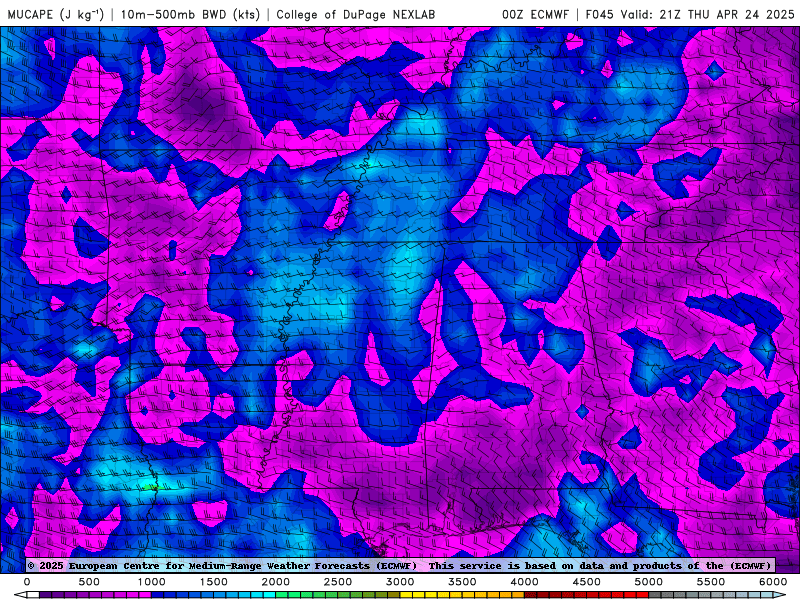Click the "2000" color scale label

pos(276,582)
